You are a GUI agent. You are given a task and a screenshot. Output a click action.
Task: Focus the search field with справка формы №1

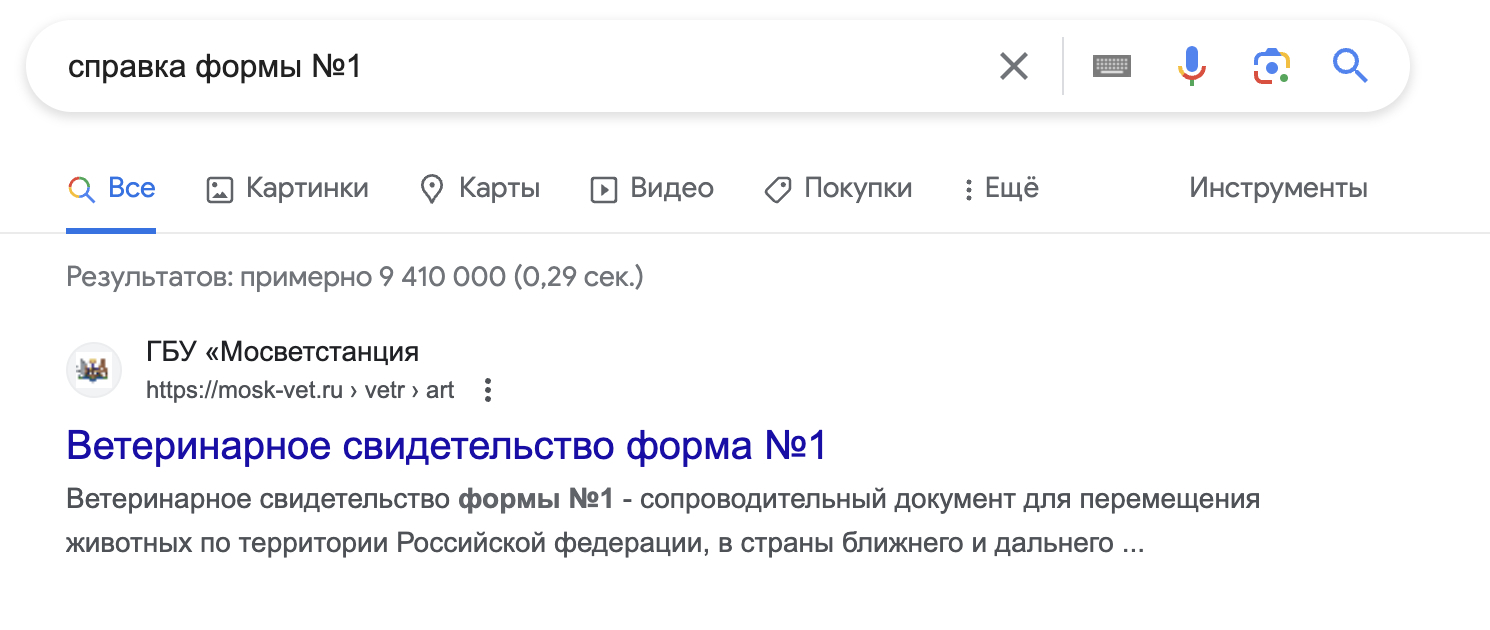pos(500,67)
